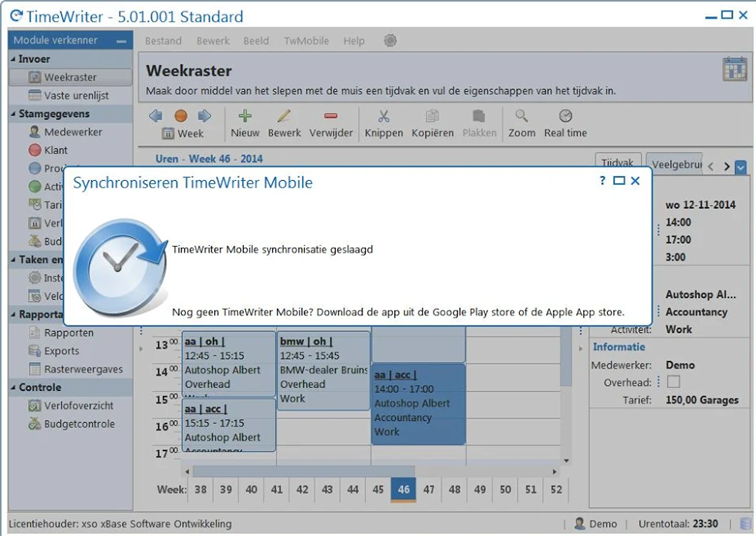Viewport: 756px width, 536px height.
Task: Close the Synchroniseren TimeWriter Mobile dialog
Action: (x=635, y=181)
